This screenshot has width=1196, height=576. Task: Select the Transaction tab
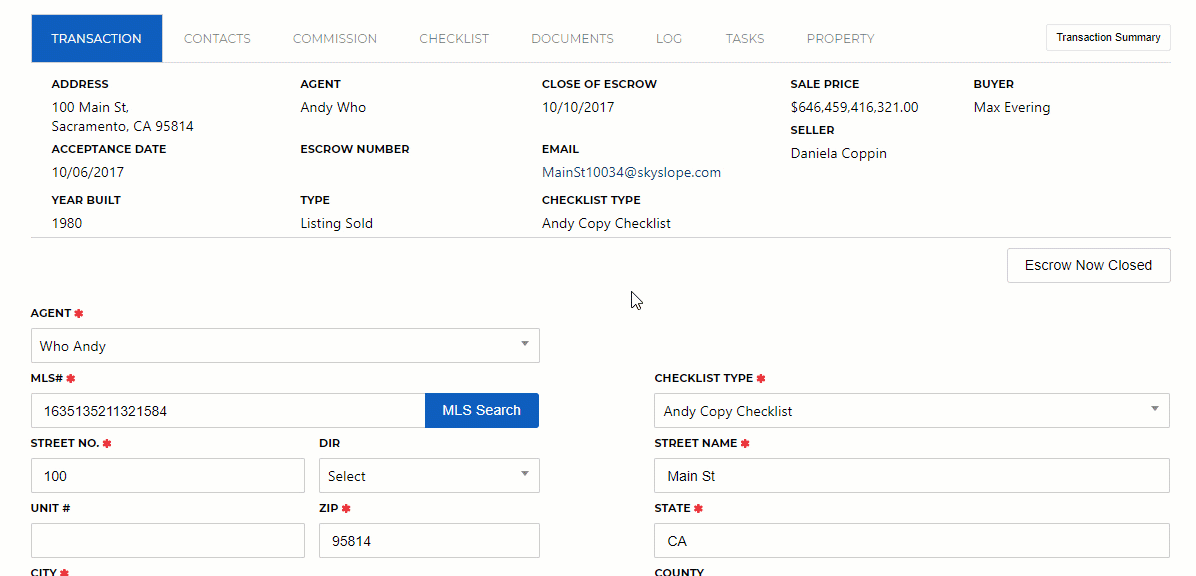[97, 38]
